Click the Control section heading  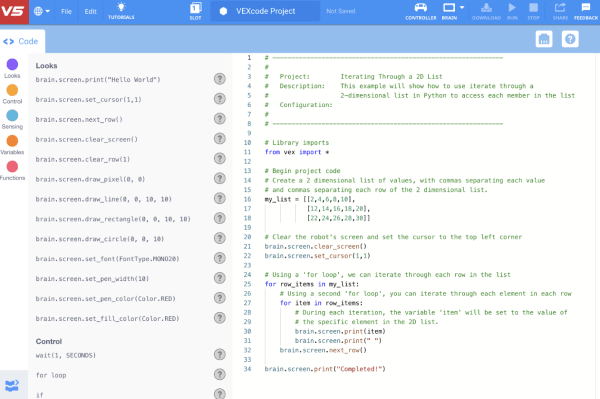[x=49, y=341]
